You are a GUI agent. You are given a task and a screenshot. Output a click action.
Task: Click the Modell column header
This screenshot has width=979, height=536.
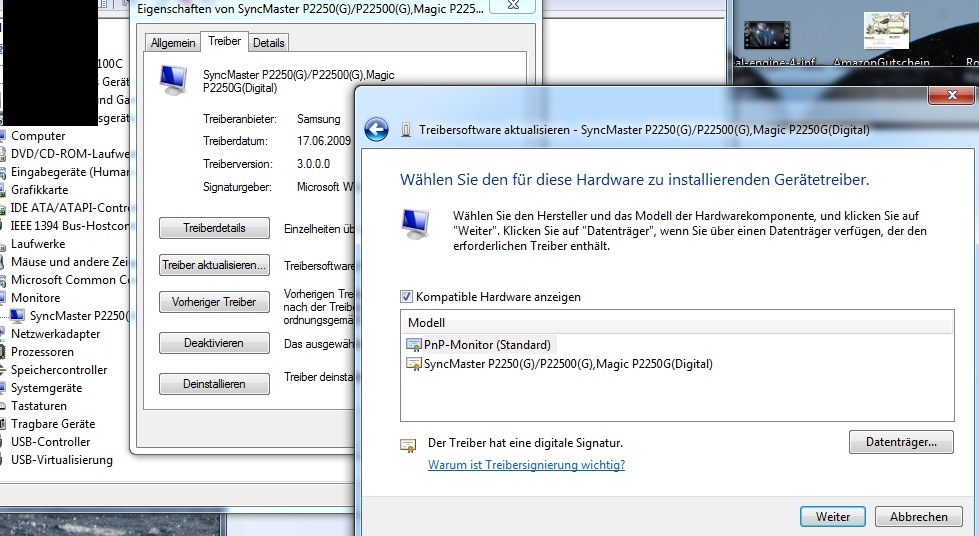click(x=677, y=323)
